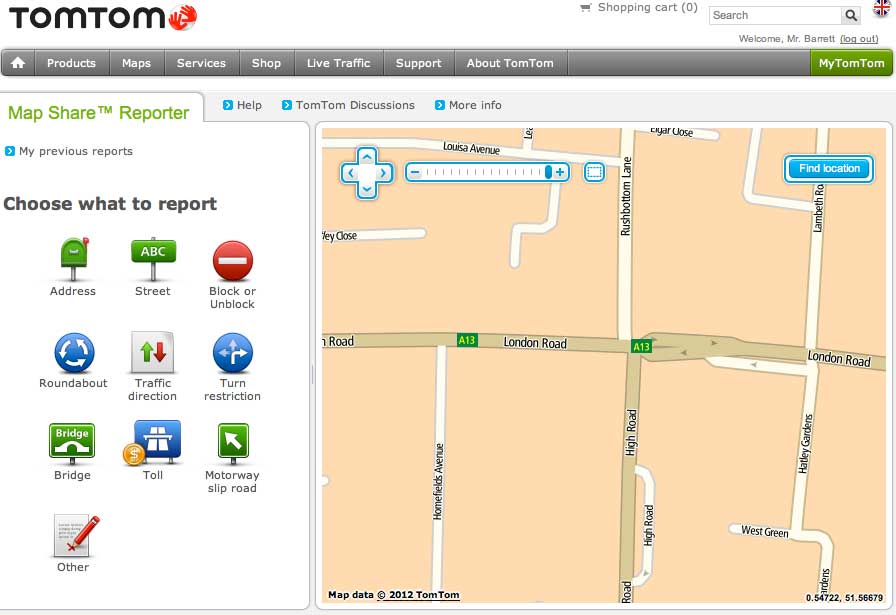This screenshot has width=896, height=615.
Task: Go to the Home icon in navbar
Action: [x=18, y=63]
